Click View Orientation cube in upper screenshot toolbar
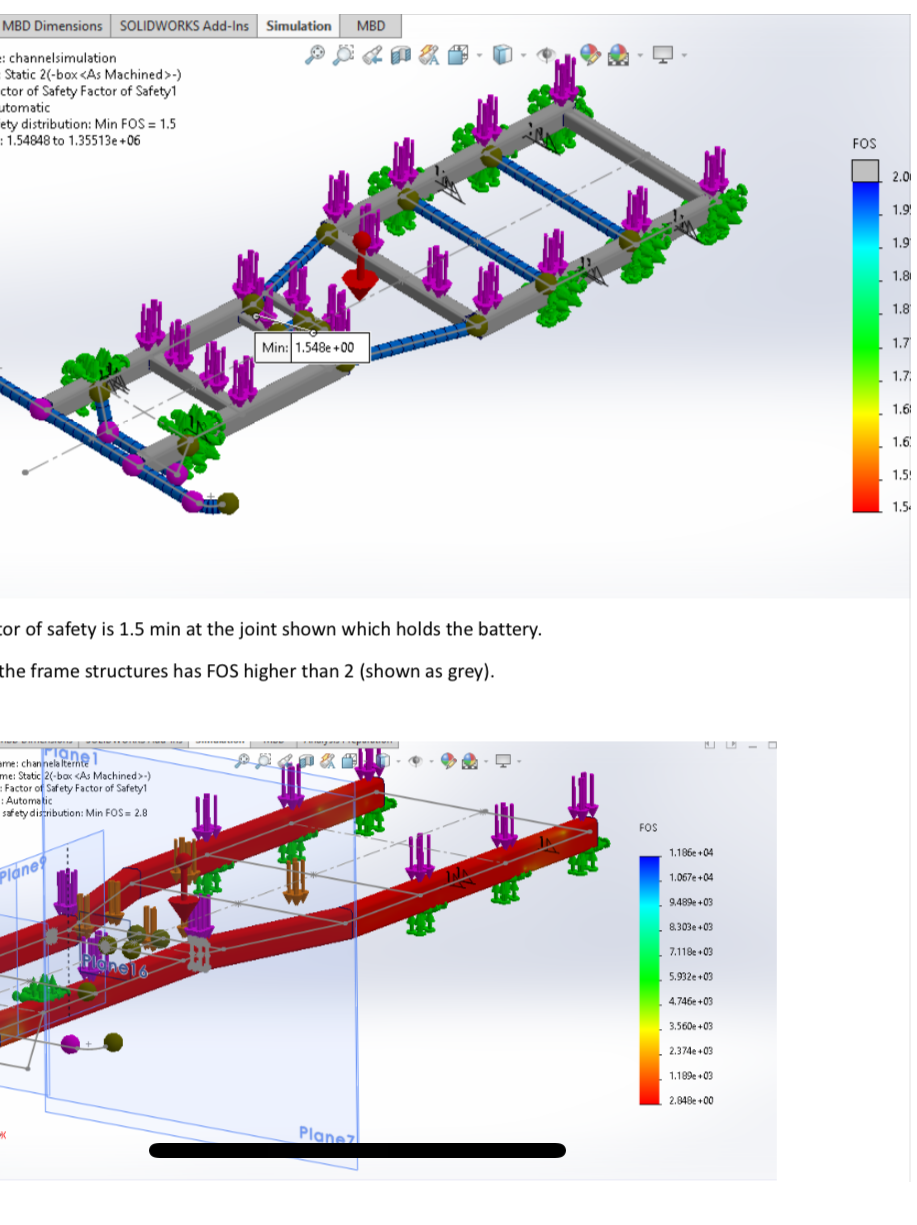This screenshot has width=917, height=1225. (x=457, y=54)
